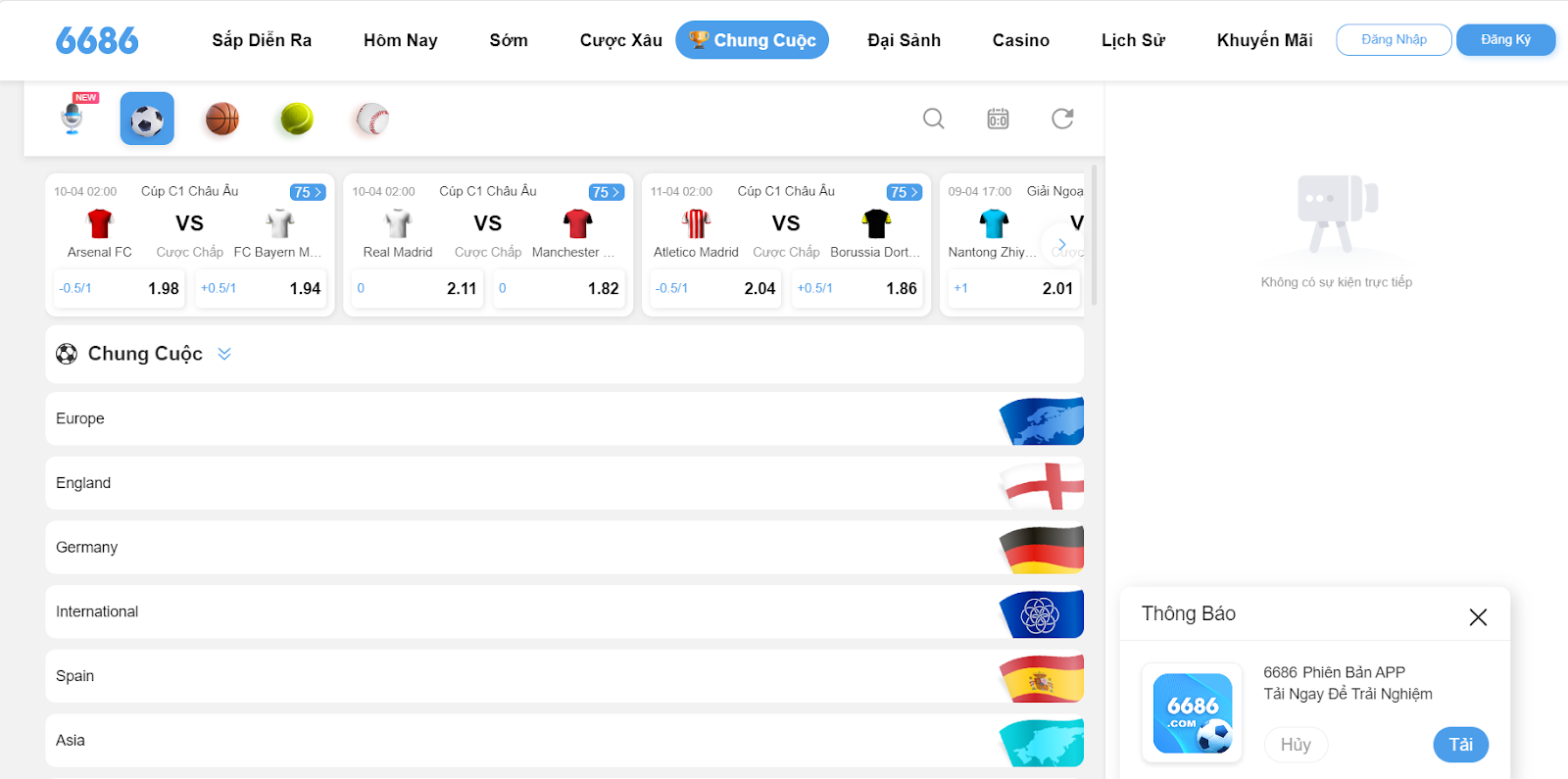Open 75 markets for Arsenal match
Image resolution: width=1568 pixels, height=779 pixels.
(x=308, y=192)
